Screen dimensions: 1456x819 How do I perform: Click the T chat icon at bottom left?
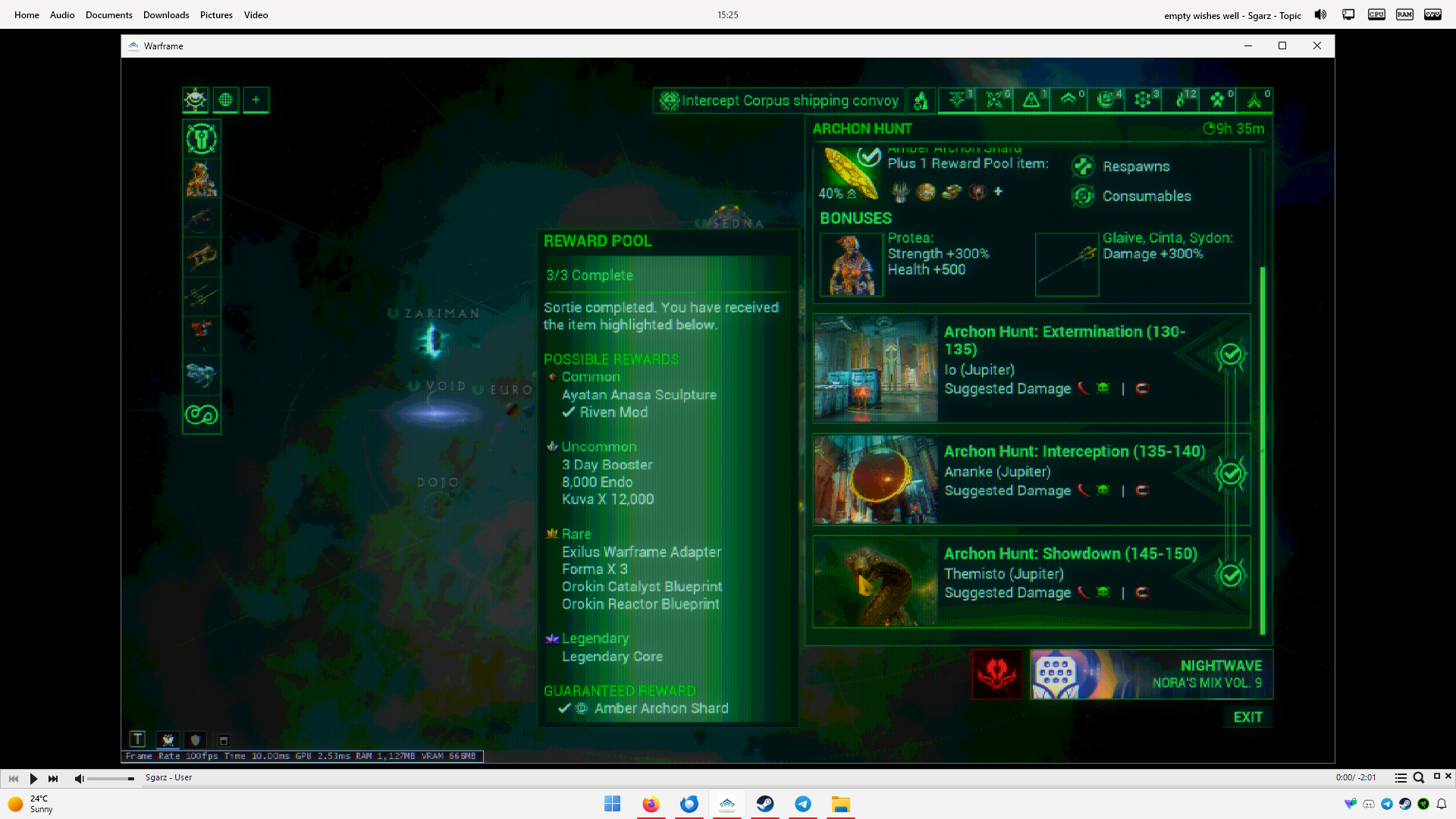[137, 739]
